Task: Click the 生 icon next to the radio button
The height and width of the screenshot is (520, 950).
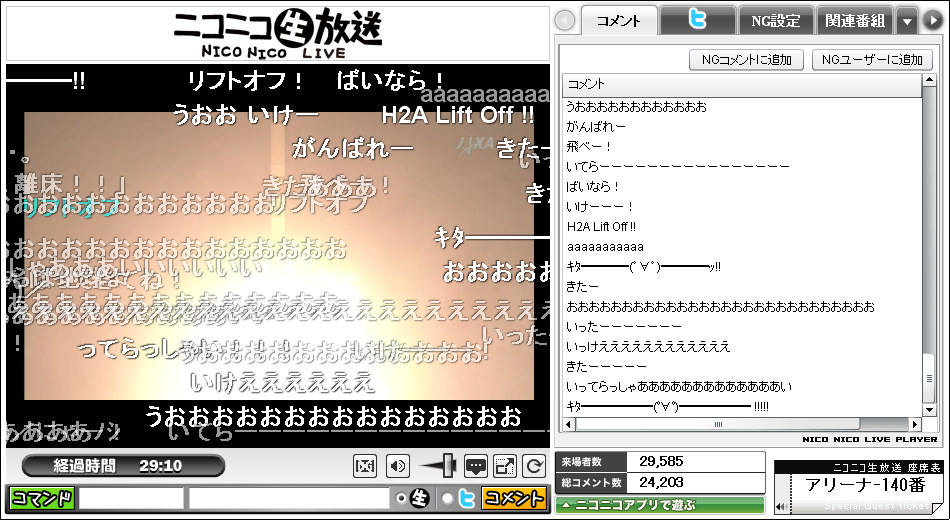Action: click(419, 498)
